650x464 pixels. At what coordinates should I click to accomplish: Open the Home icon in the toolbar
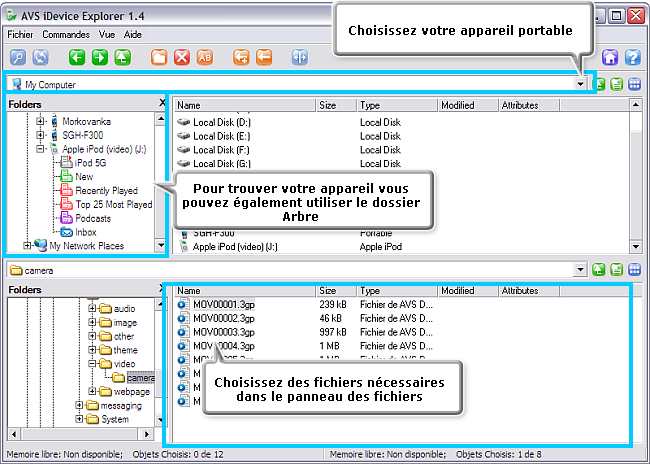click(610, 57)
